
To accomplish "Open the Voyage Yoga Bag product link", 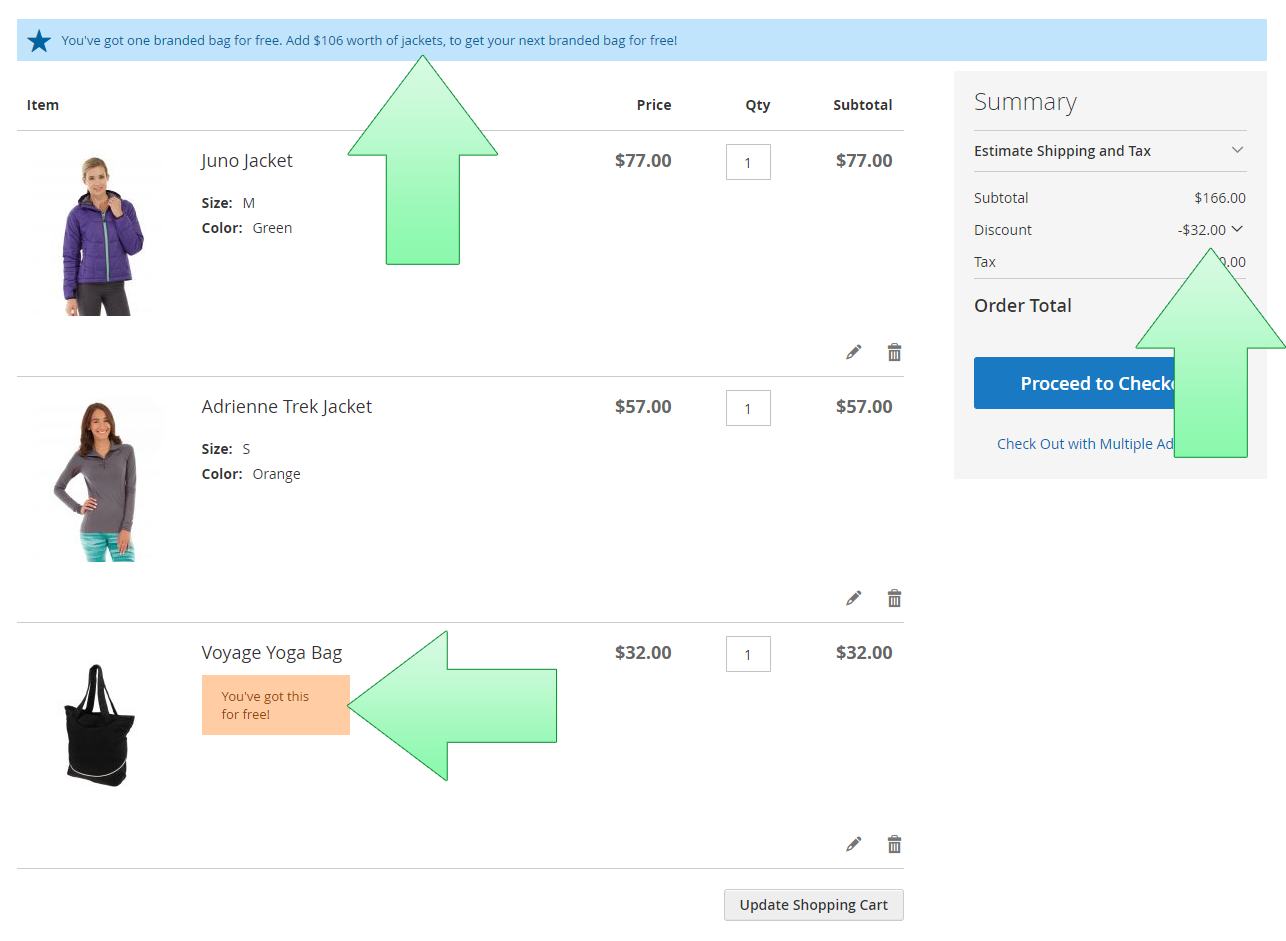I will (272, 653).
